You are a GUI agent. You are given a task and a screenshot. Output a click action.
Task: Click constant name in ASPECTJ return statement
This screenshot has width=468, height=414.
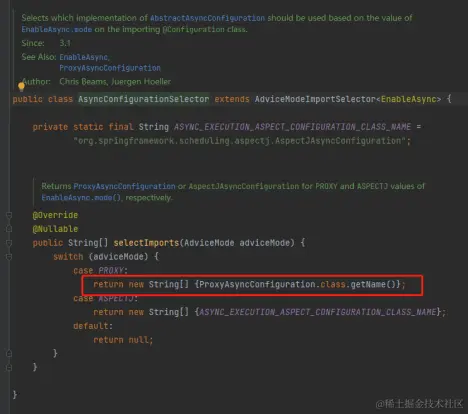point(318,312)
